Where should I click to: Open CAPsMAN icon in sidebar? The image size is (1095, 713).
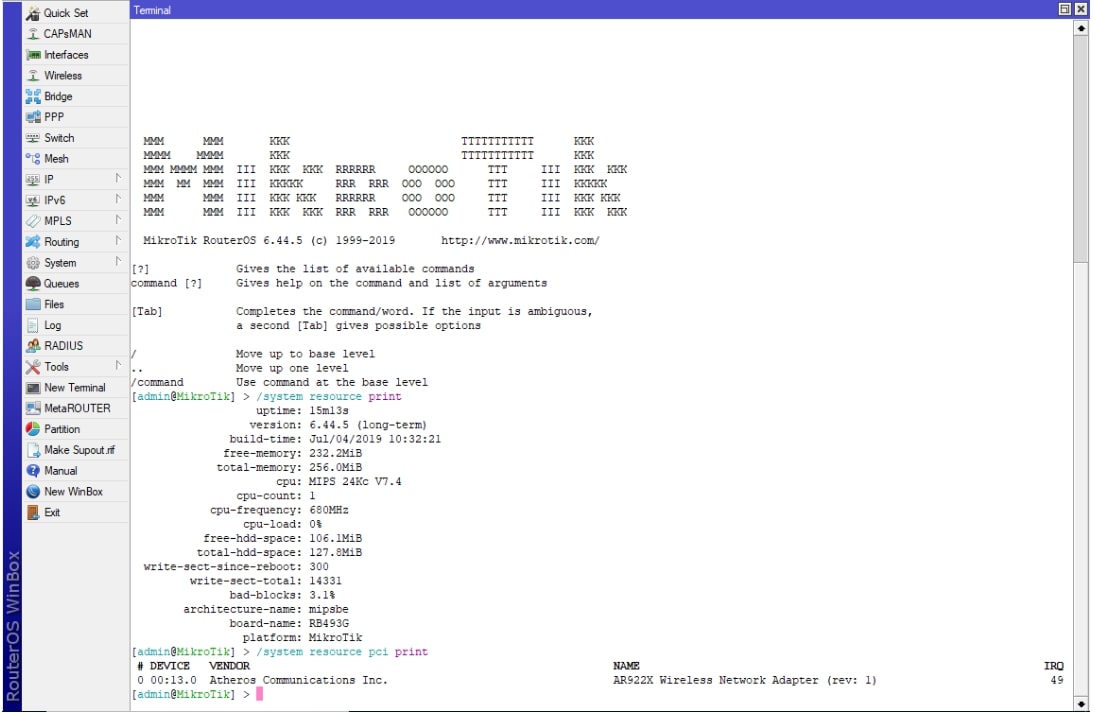click(x=33, y=34)
